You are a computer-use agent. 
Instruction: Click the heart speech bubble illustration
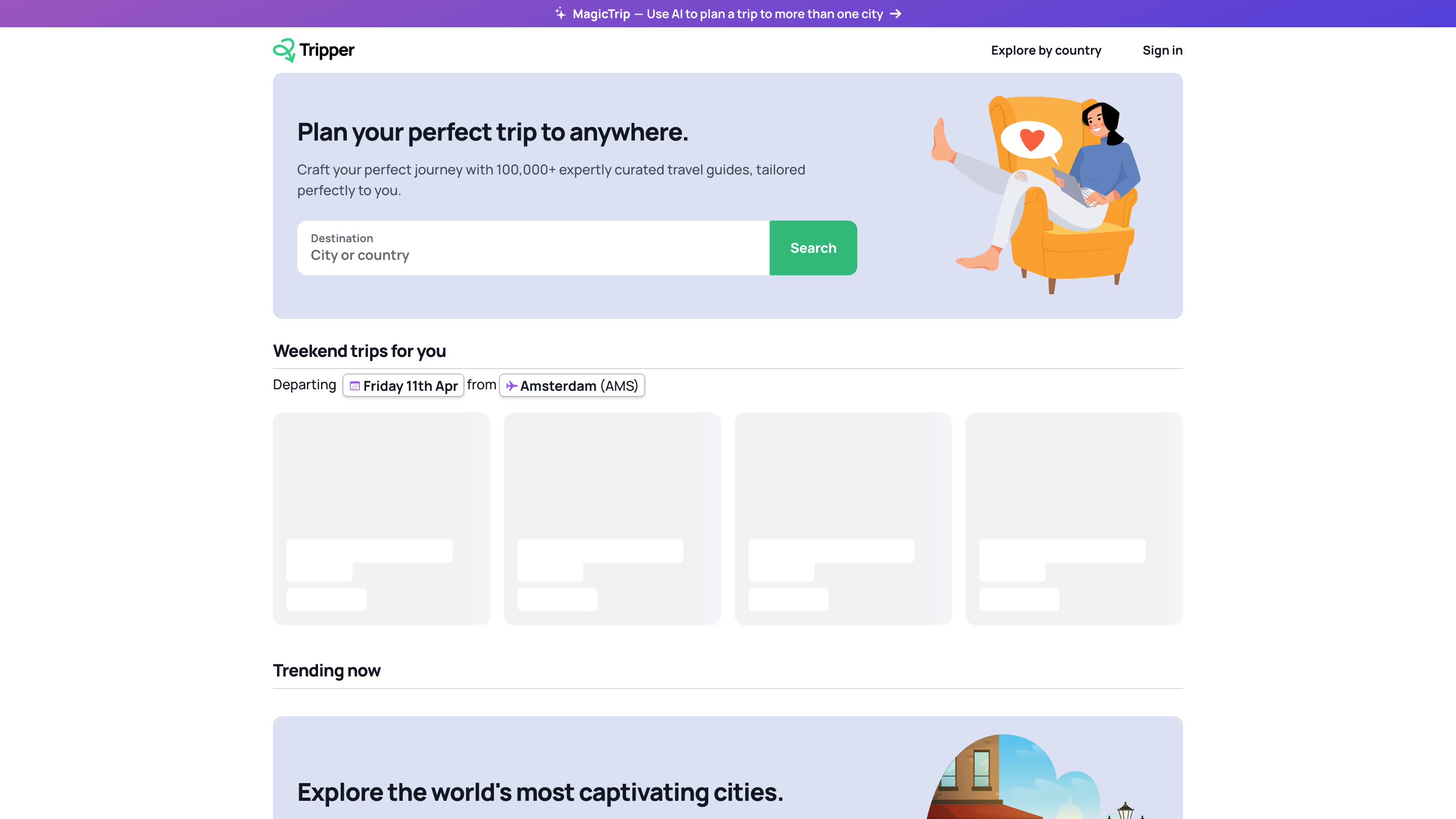coord(1031,140)
